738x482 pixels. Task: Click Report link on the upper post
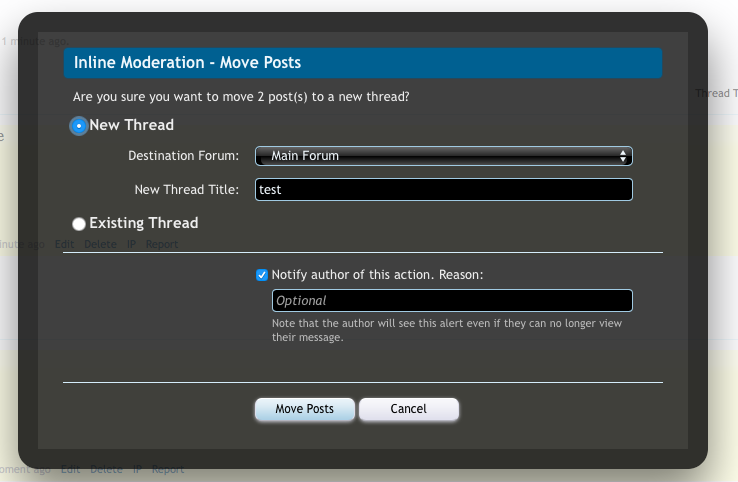click(162, 244)
